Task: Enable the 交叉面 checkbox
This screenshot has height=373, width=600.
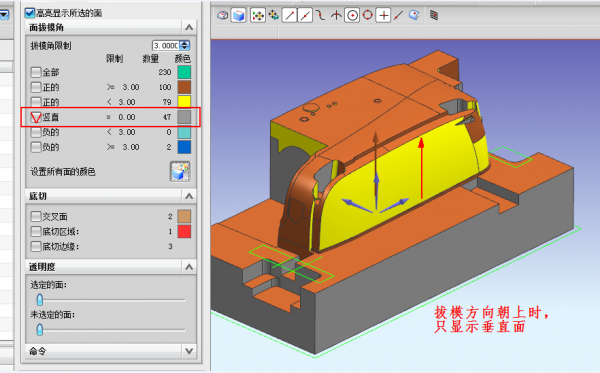Action: [36, 217]
